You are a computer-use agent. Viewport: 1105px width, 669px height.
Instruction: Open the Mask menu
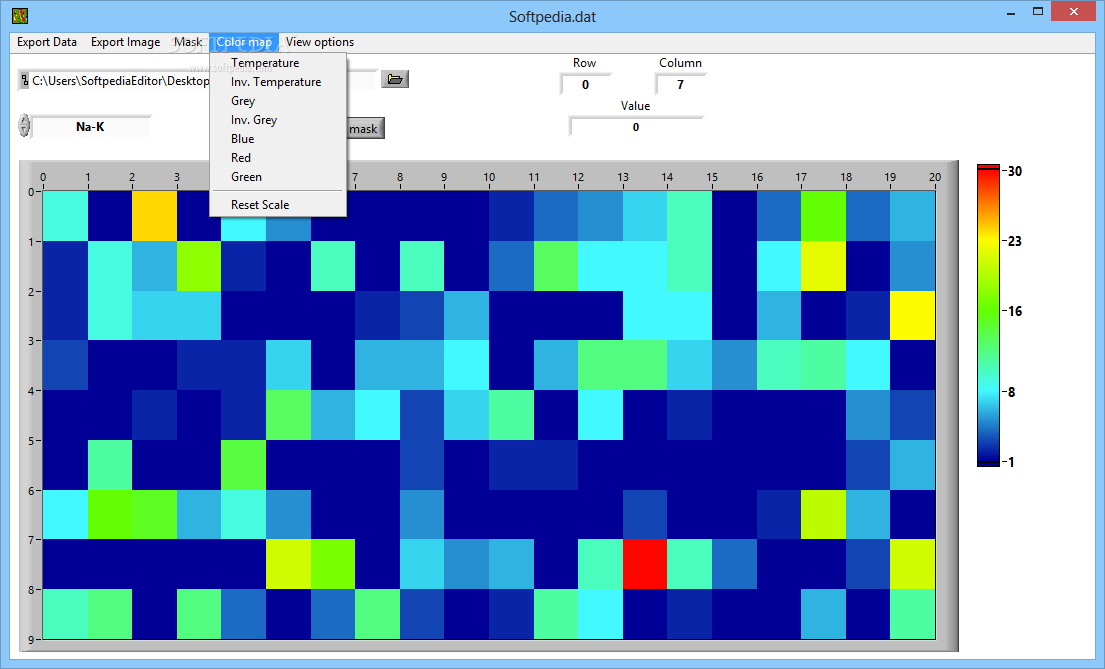click(x=187, y=42)
